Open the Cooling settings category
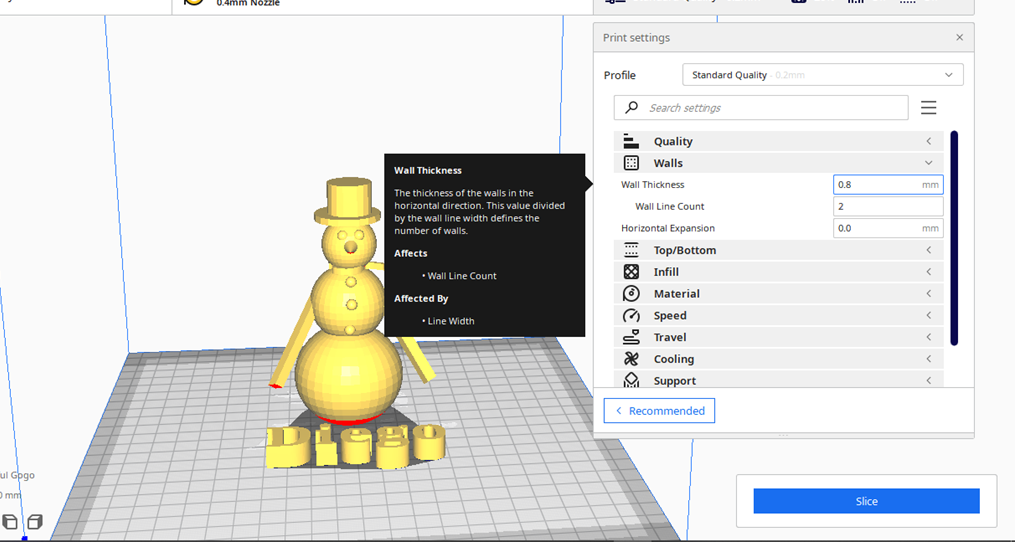This screenshot has height=542, width=1015. pos(779,359)
